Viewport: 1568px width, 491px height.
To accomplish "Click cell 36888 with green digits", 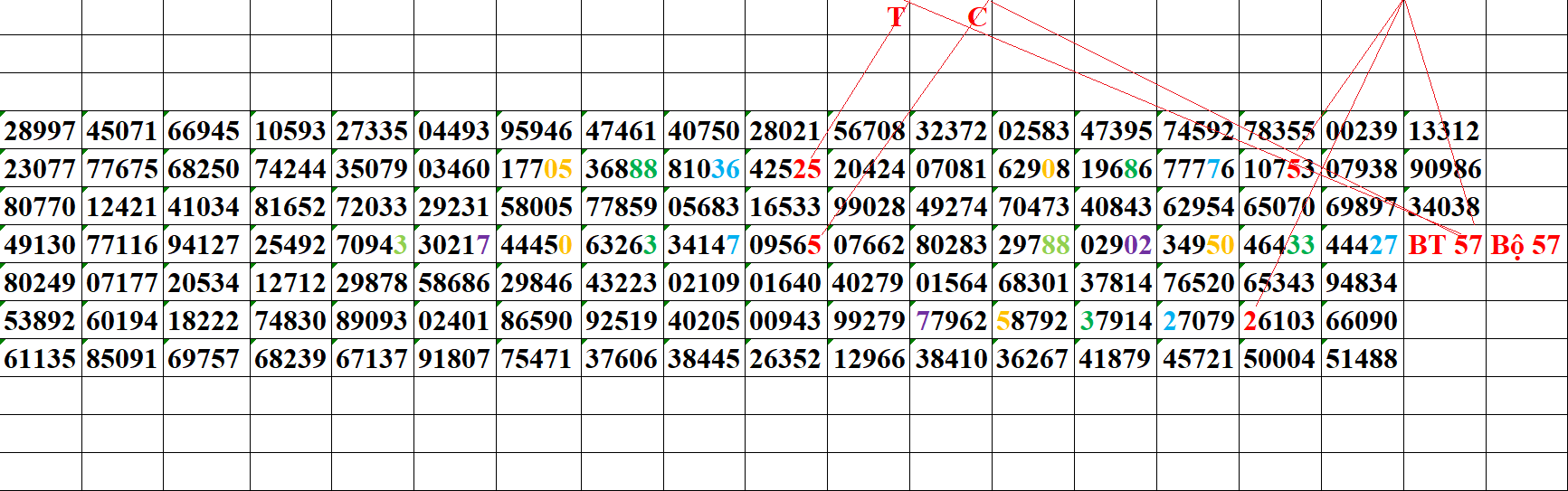I will pyautogui.click(x=621, y=169).
